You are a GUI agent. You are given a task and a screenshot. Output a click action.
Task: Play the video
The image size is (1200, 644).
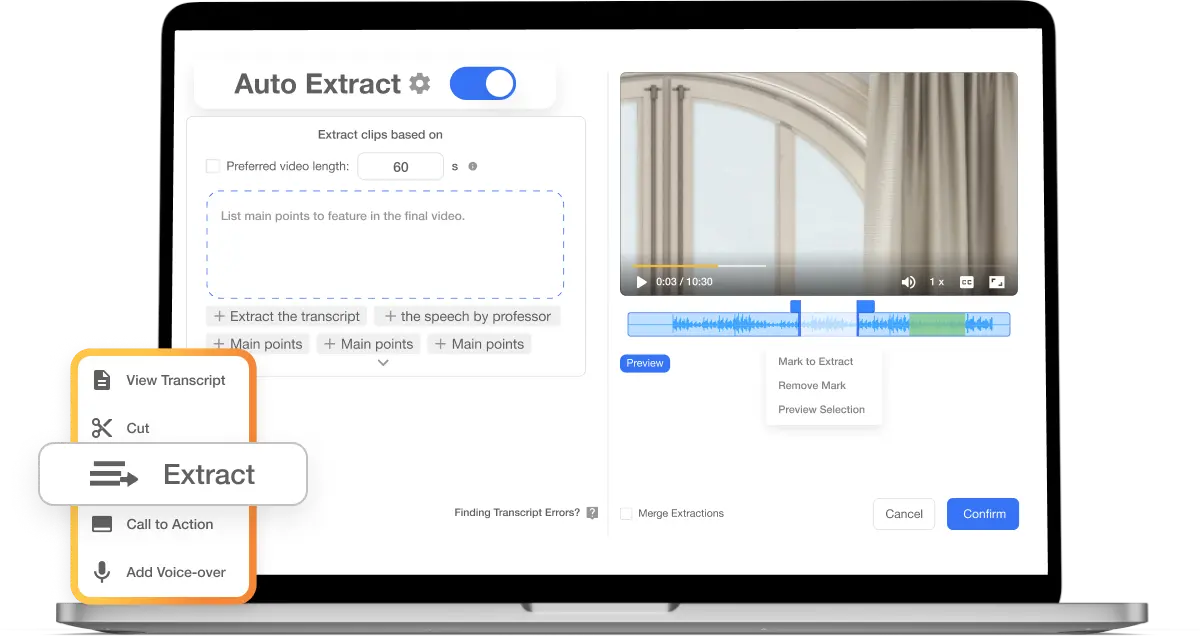click(641, 282)
